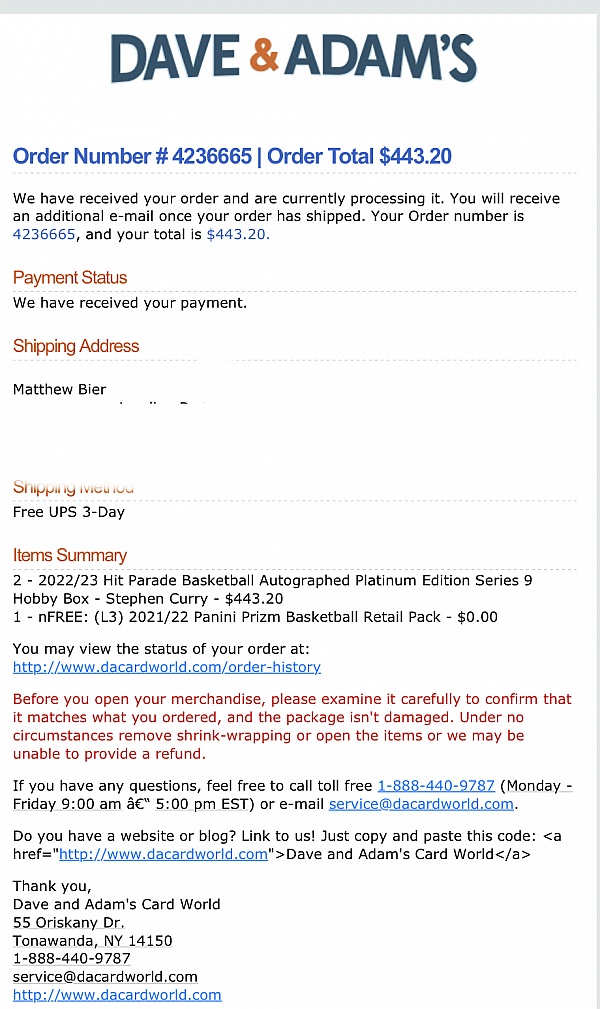This screenshot has height=1009, width=600.
Task: Call the toll free 1-888-440-9787 link
Action: click(x=436, y=786)
